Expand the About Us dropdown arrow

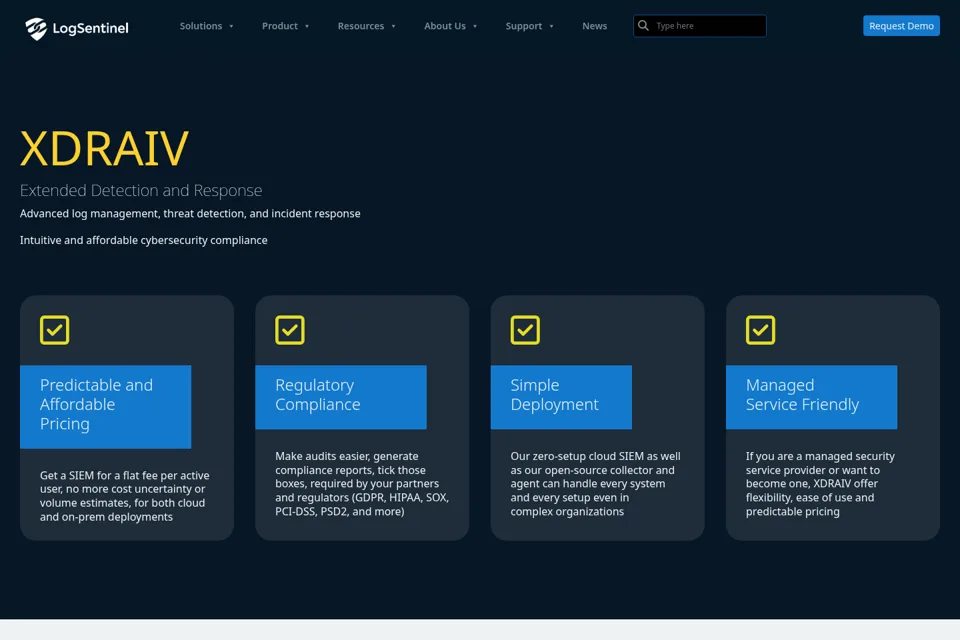click(x=474, y=26)
